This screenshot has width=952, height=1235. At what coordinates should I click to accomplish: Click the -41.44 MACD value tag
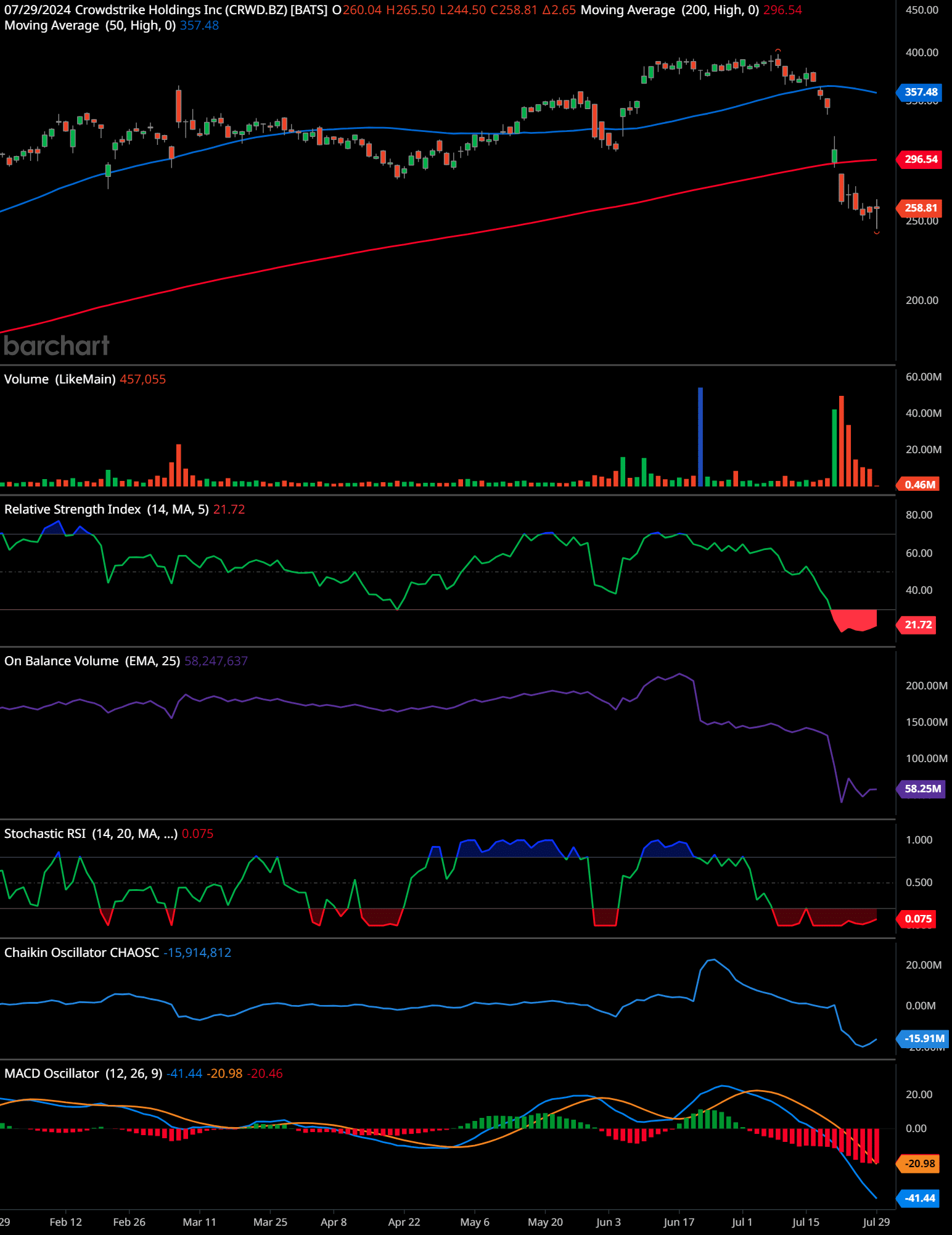tap(919, 1199)
